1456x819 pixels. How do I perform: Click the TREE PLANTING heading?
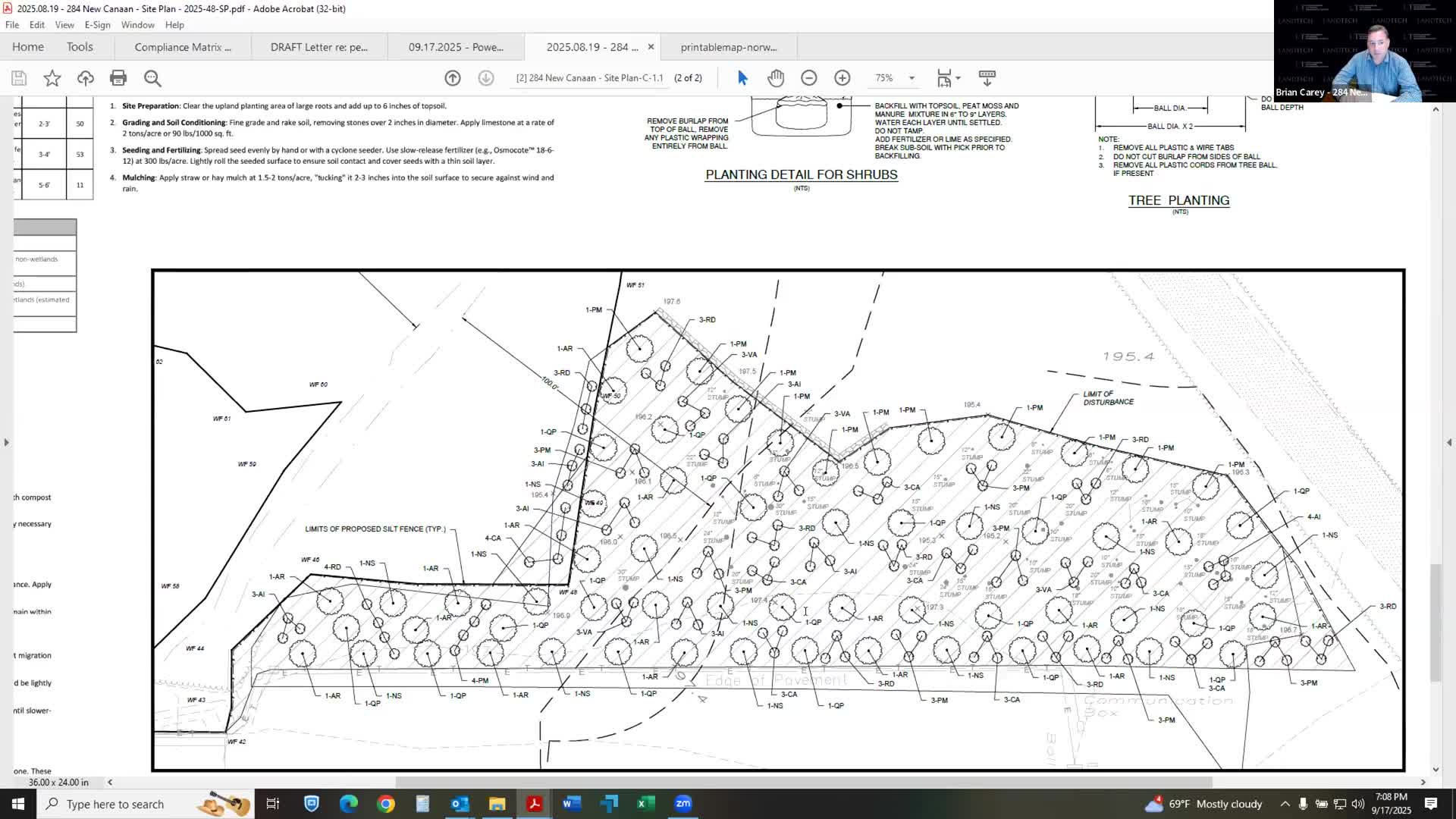pos(1179,200)
